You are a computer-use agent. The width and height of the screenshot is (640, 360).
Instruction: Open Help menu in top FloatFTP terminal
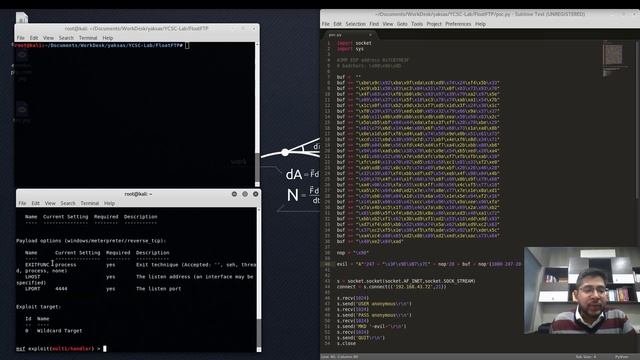tap(108, 38)
